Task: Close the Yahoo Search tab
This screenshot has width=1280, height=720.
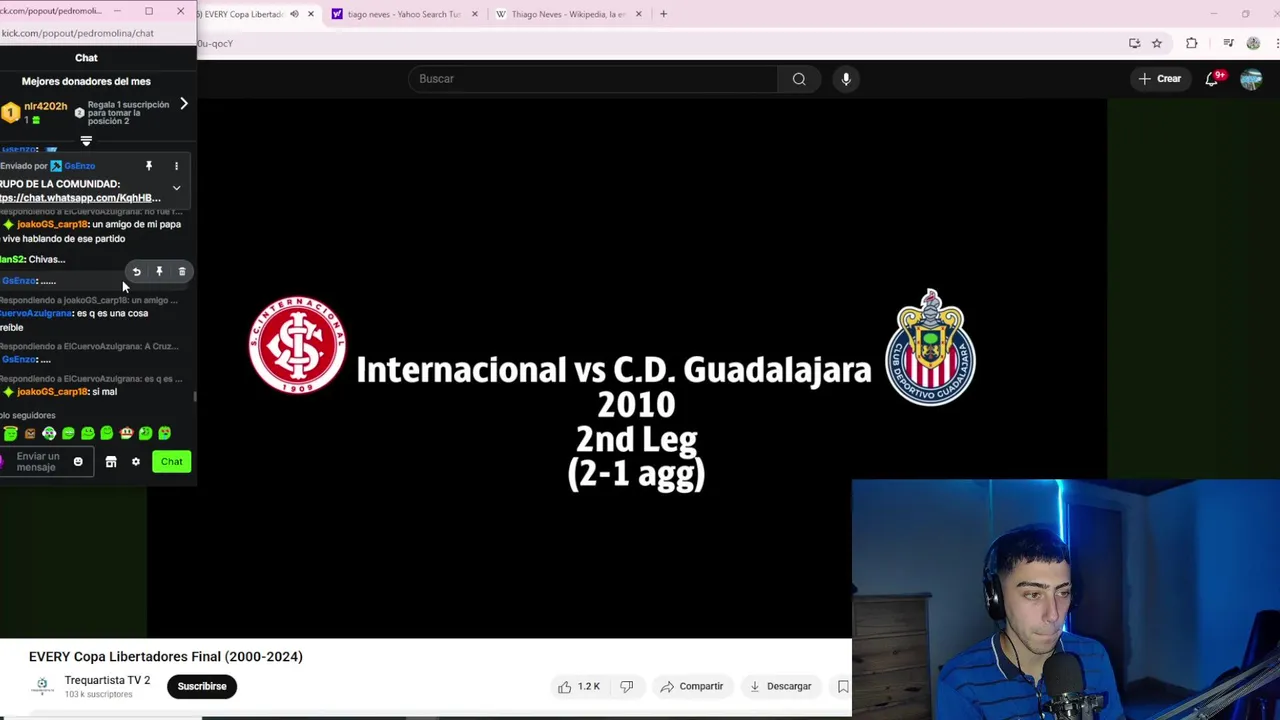Action: [x=474, y=14]
